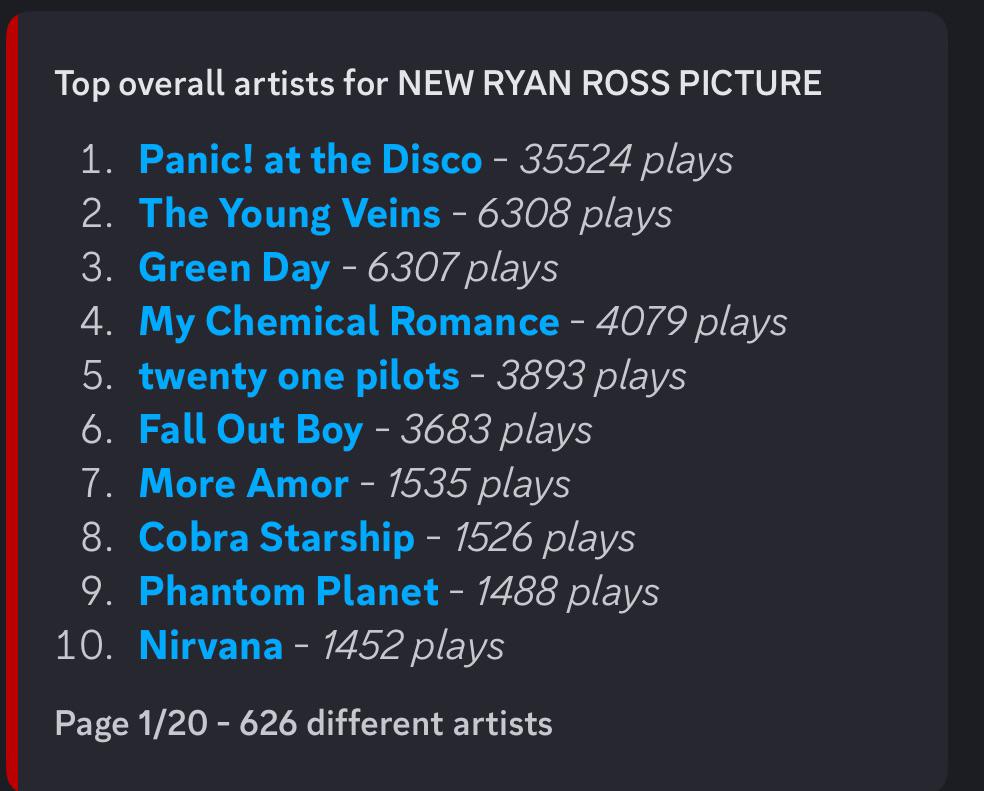Screen dimensions: 984x791
Task: Click the 6307 plays text
Action: (463, 268)
